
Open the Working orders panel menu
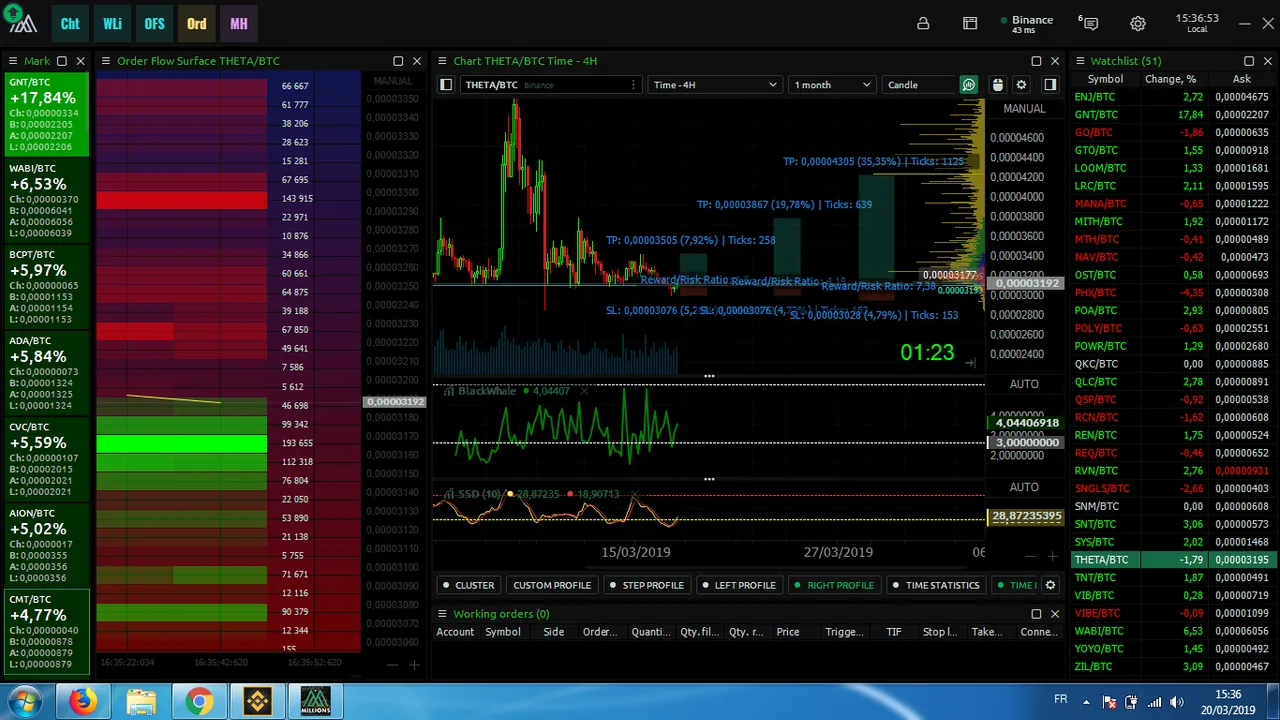[441, 614]
